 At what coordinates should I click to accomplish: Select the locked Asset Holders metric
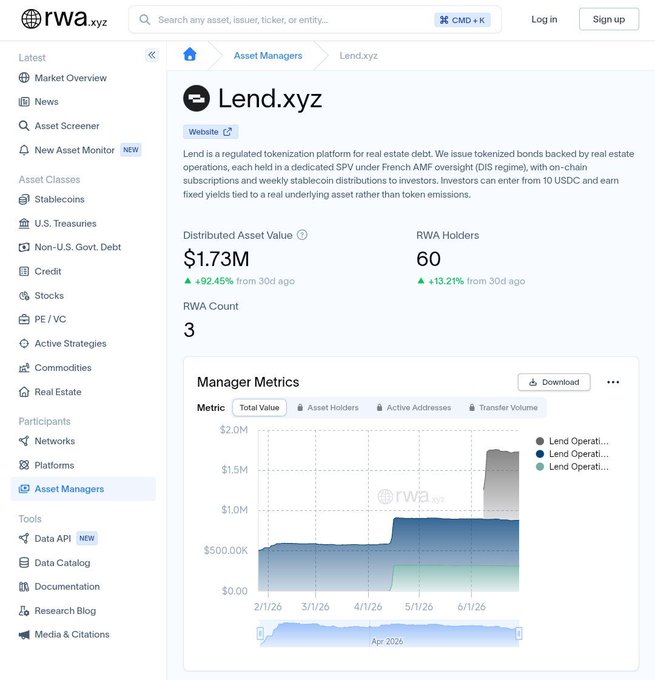pos(328,408)
